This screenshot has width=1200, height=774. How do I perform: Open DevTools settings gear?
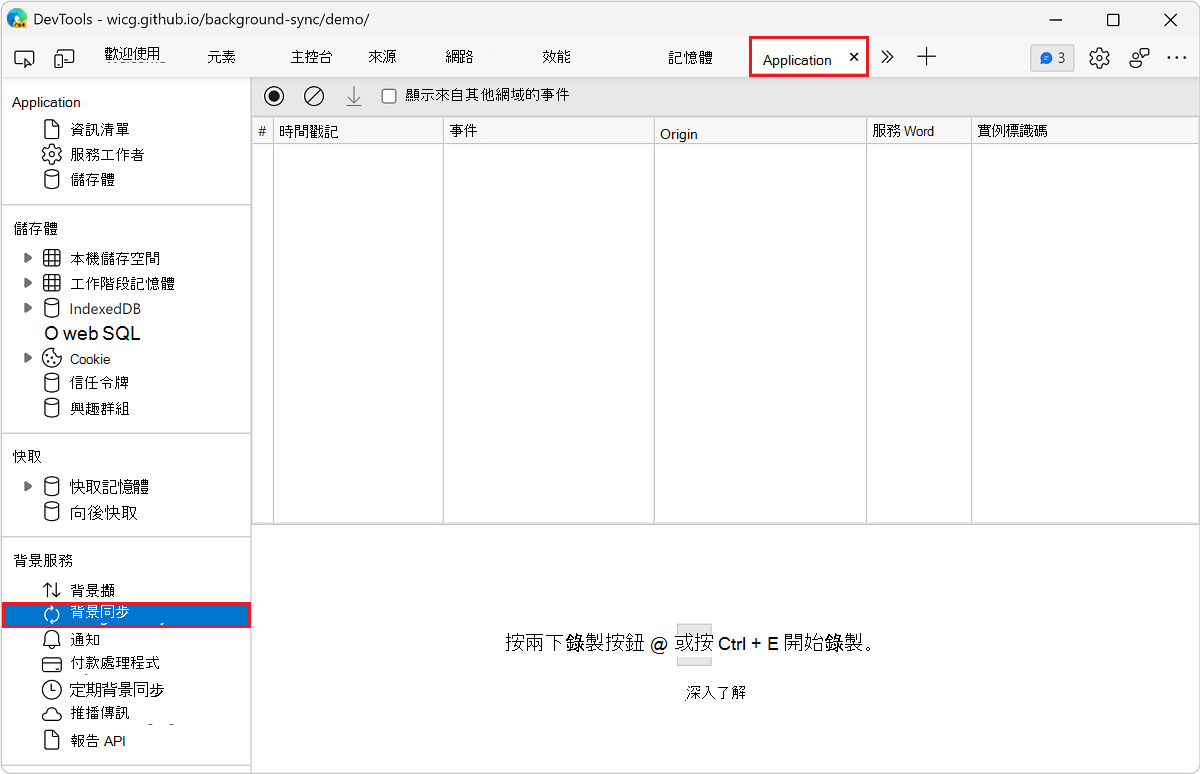[x=1098, y=58]
